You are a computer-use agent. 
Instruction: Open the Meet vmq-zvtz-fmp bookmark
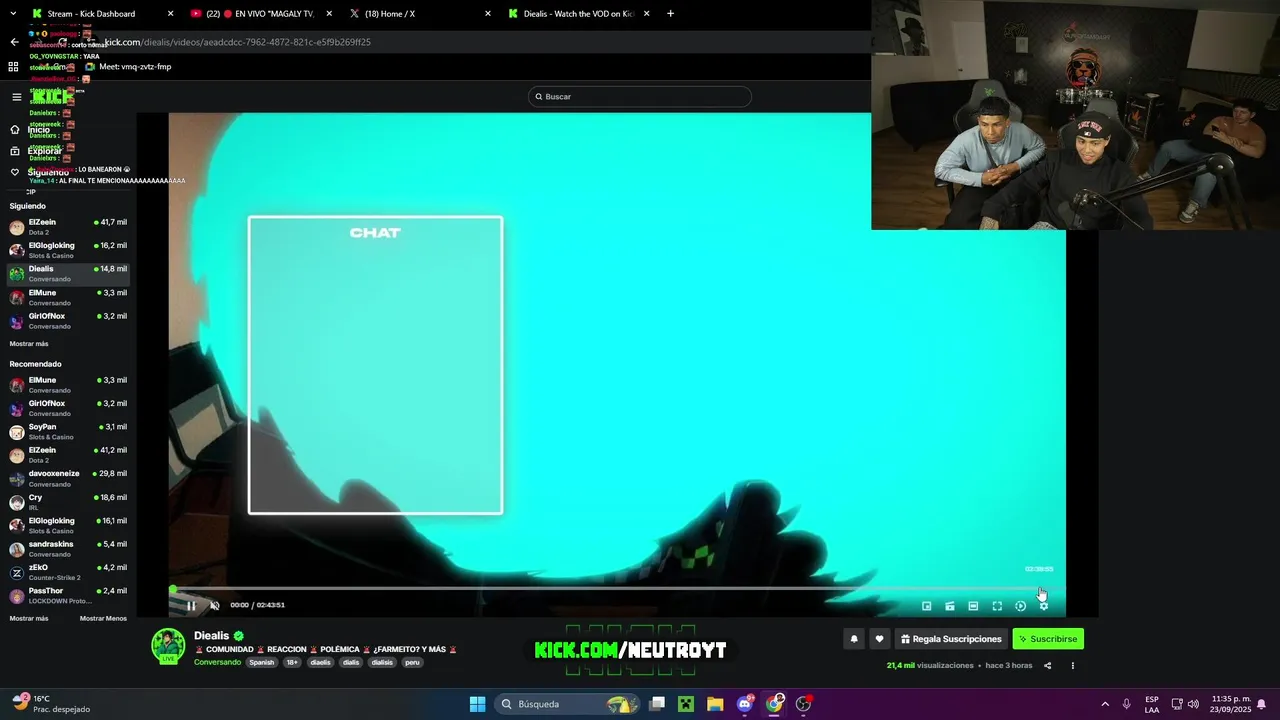[x=128, y=67]
